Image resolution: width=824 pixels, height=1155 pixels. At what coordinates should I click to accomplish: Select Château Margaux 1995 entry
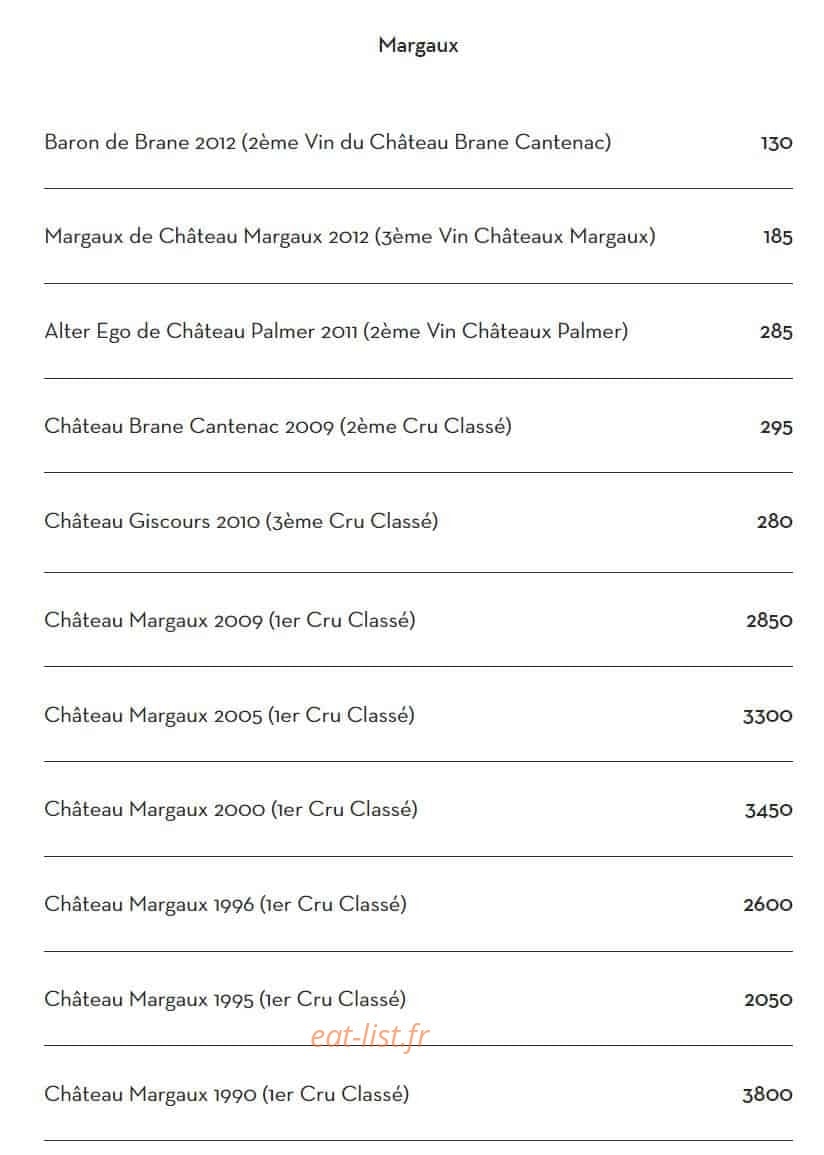(225, 1000)
